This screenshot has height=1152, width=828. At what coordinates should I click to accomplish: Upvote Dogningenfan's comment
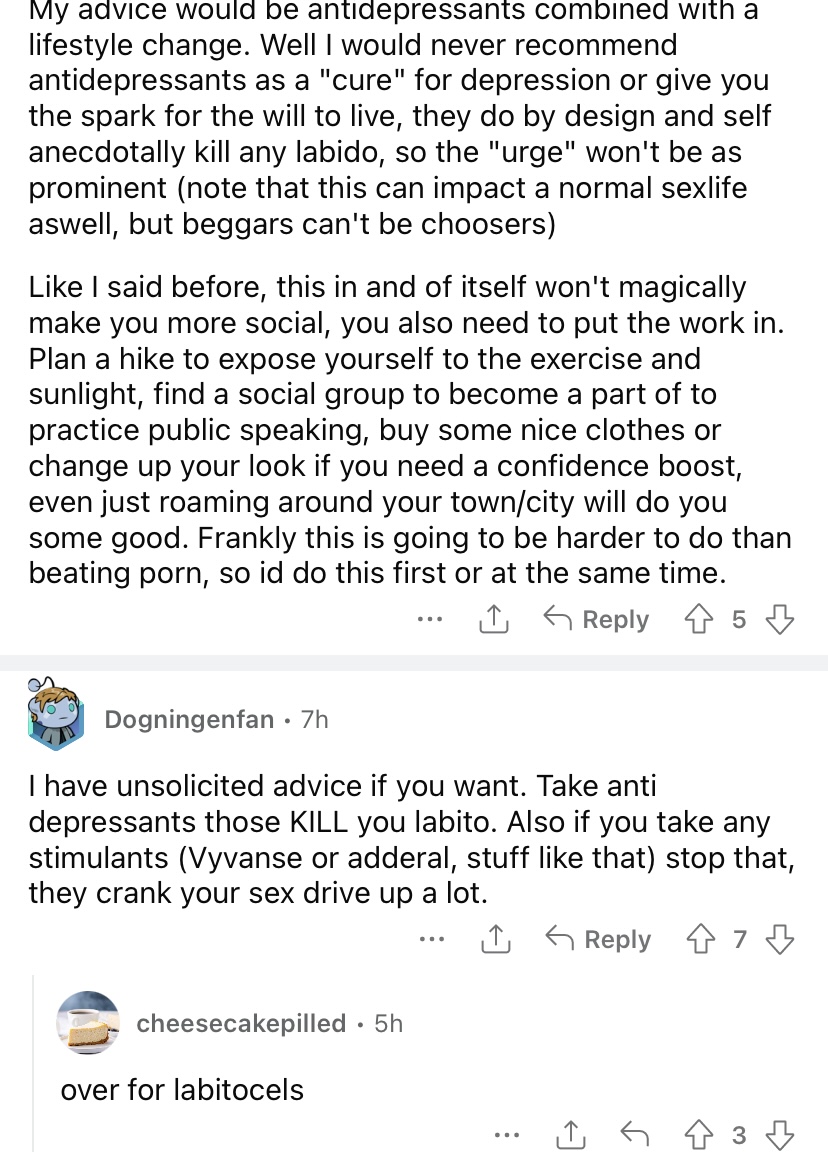[x=699, y=939]
